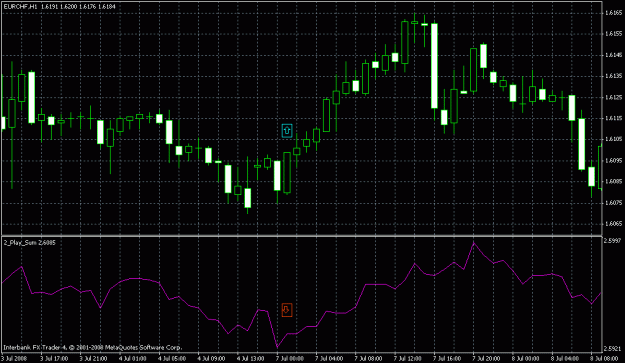
Task: Click the 1.6075 price axis label
Action: pos(613,202)
